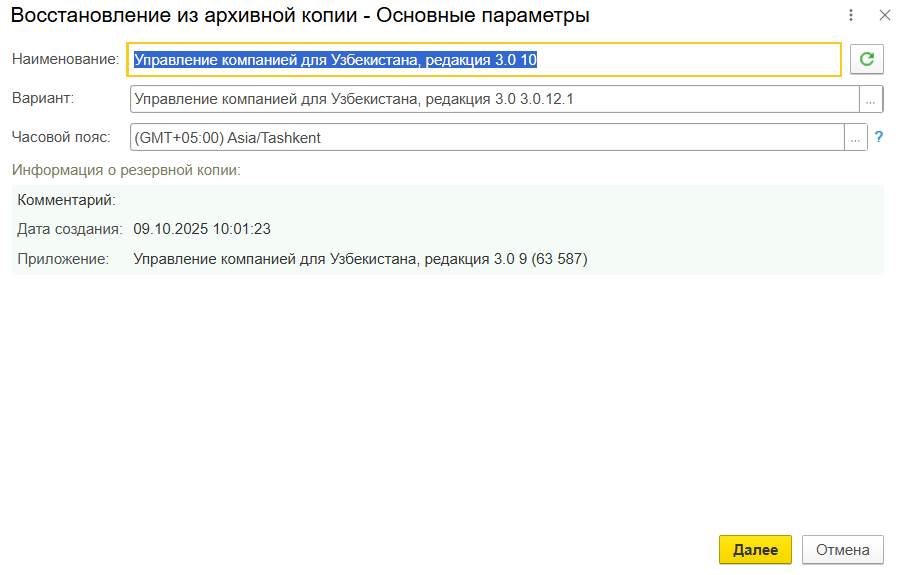This screenshot has height=575, width=901.
Task: Close the restore dialog with X
Action: tap(884, 16)
